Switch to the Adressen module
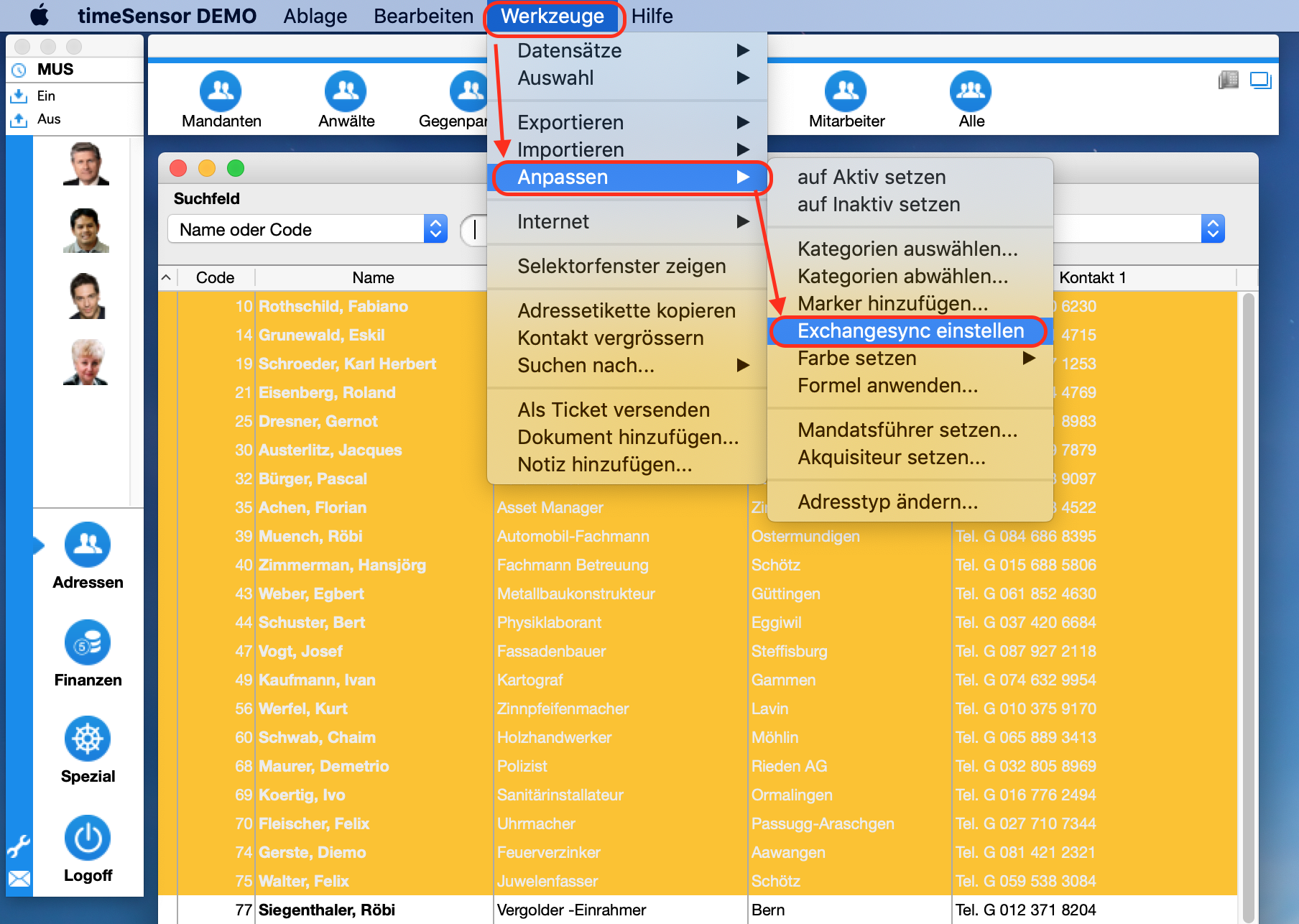Screen dimensions: 1299x924 pos(88,556)
